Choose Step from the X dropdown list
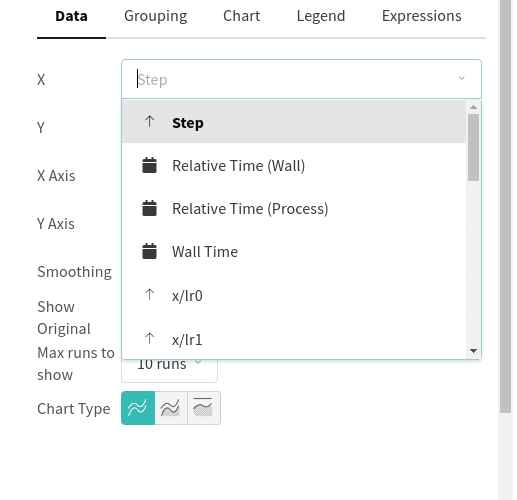Viewport: 517px width, 500px height. click(x=294, y=122)
